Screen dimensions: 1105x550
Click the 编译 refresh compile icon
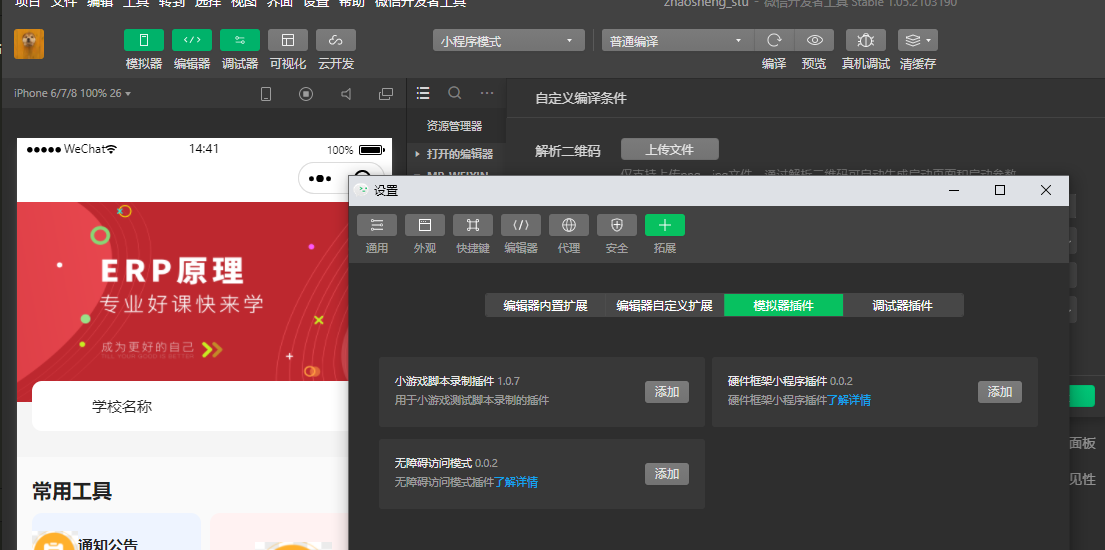coord(774,41)
